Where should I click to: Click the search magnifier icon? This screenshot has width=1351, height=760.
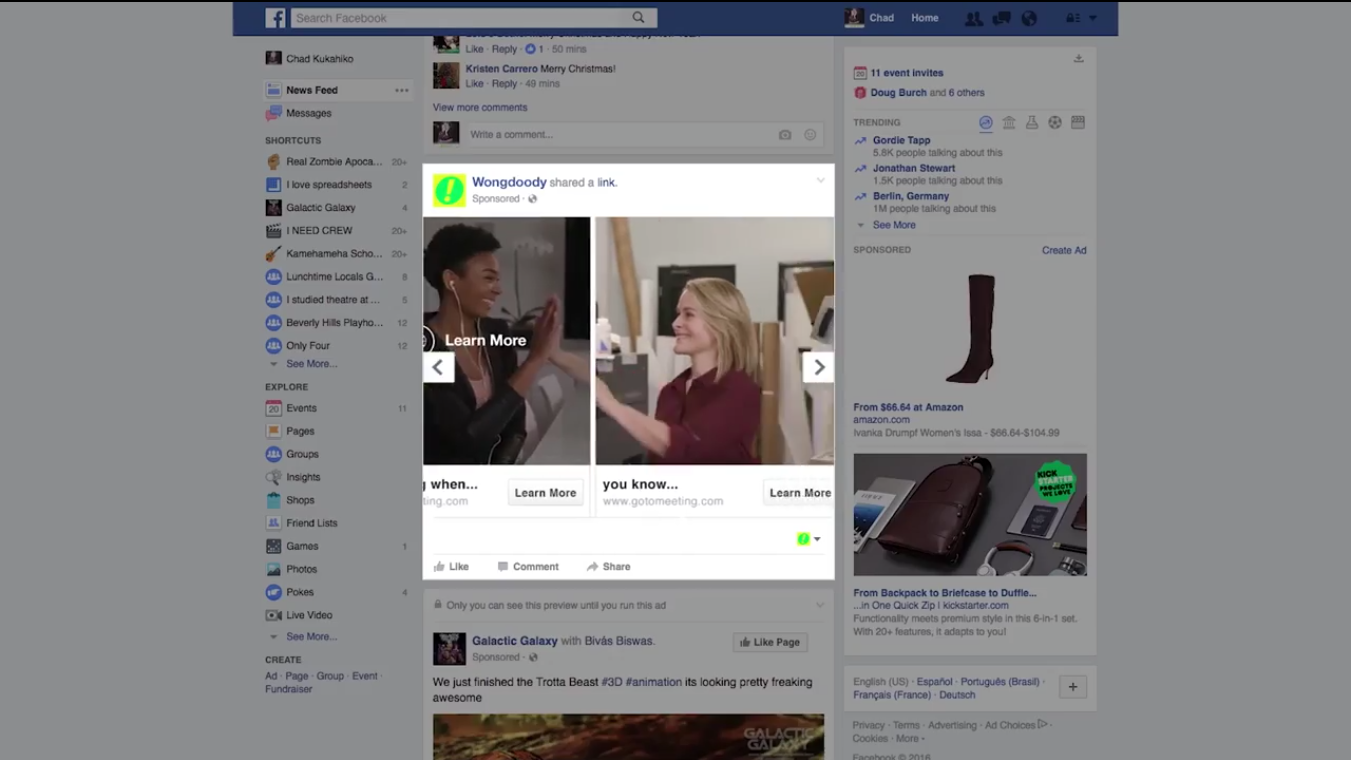(x=638, y=18)
